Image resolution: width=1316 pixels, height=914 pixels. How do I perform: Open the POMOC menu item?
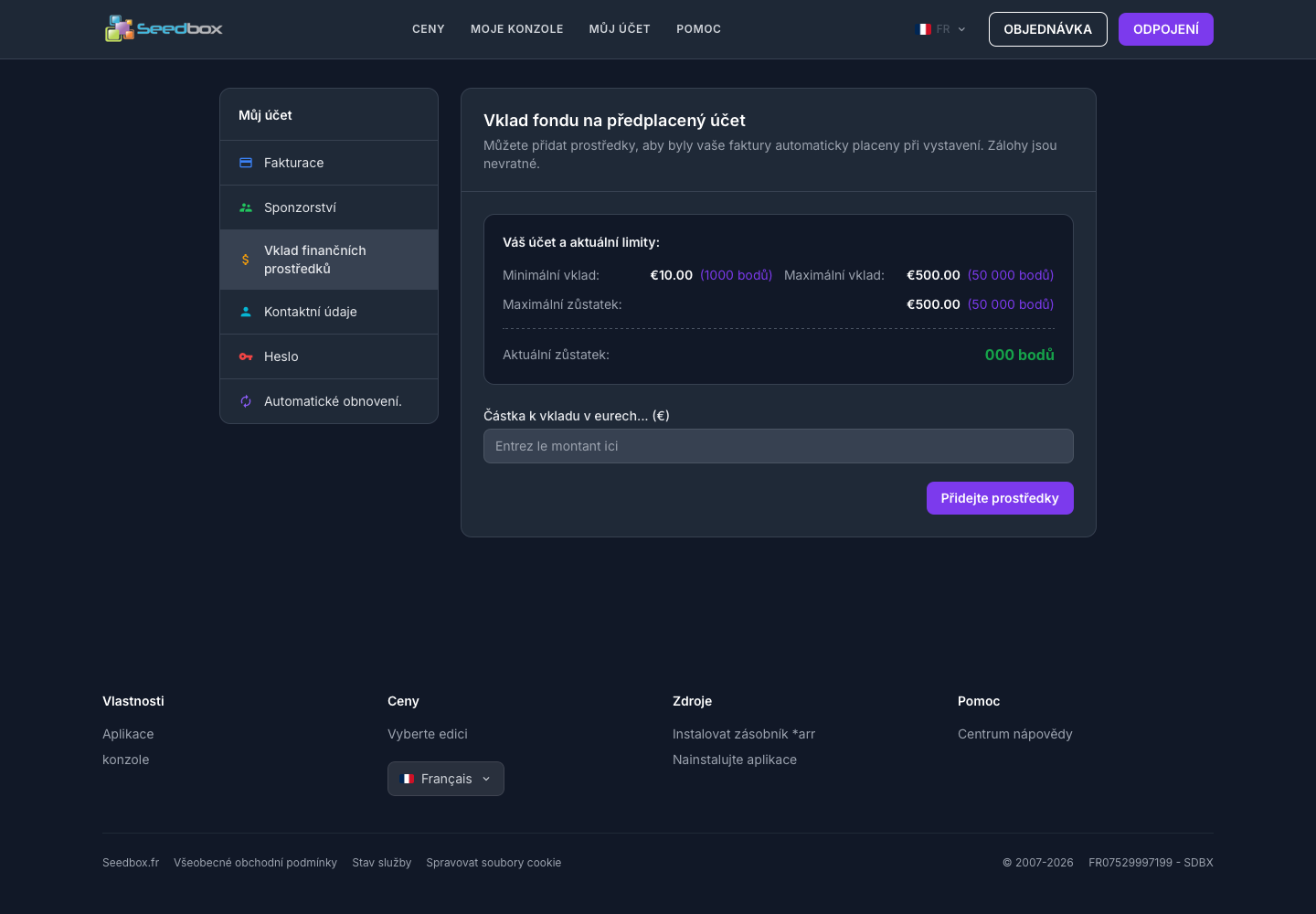(699, 29)
